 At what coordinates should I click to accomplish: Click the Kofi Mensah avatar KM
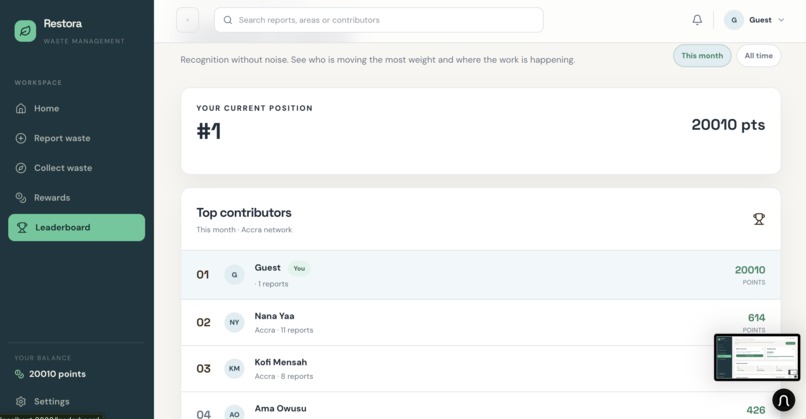[x=234, y=369]
